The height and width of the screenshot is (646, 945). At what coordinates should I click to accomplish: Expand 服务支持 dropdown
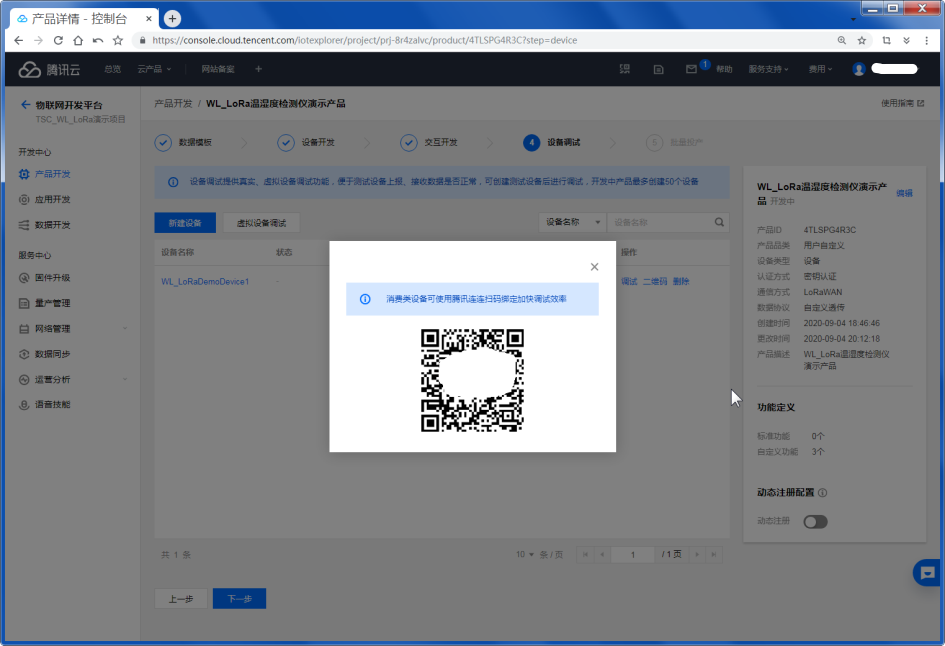[x=768, y=69]
